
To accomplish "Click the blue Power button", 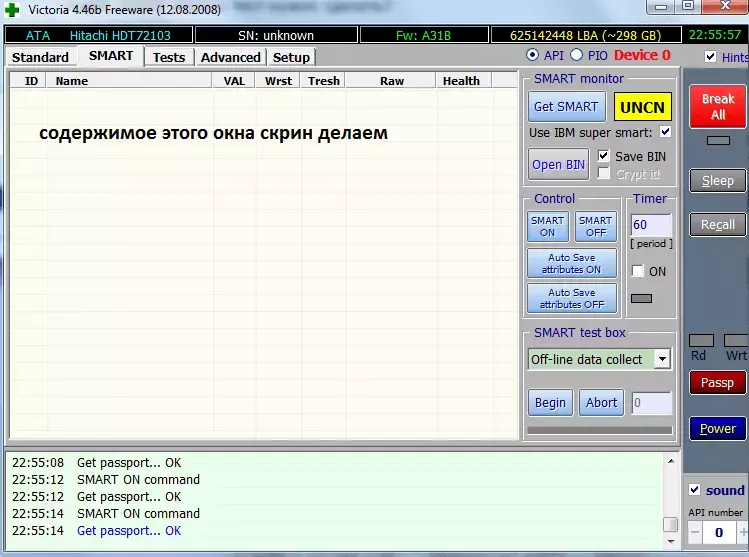I will tap(717, 428).
